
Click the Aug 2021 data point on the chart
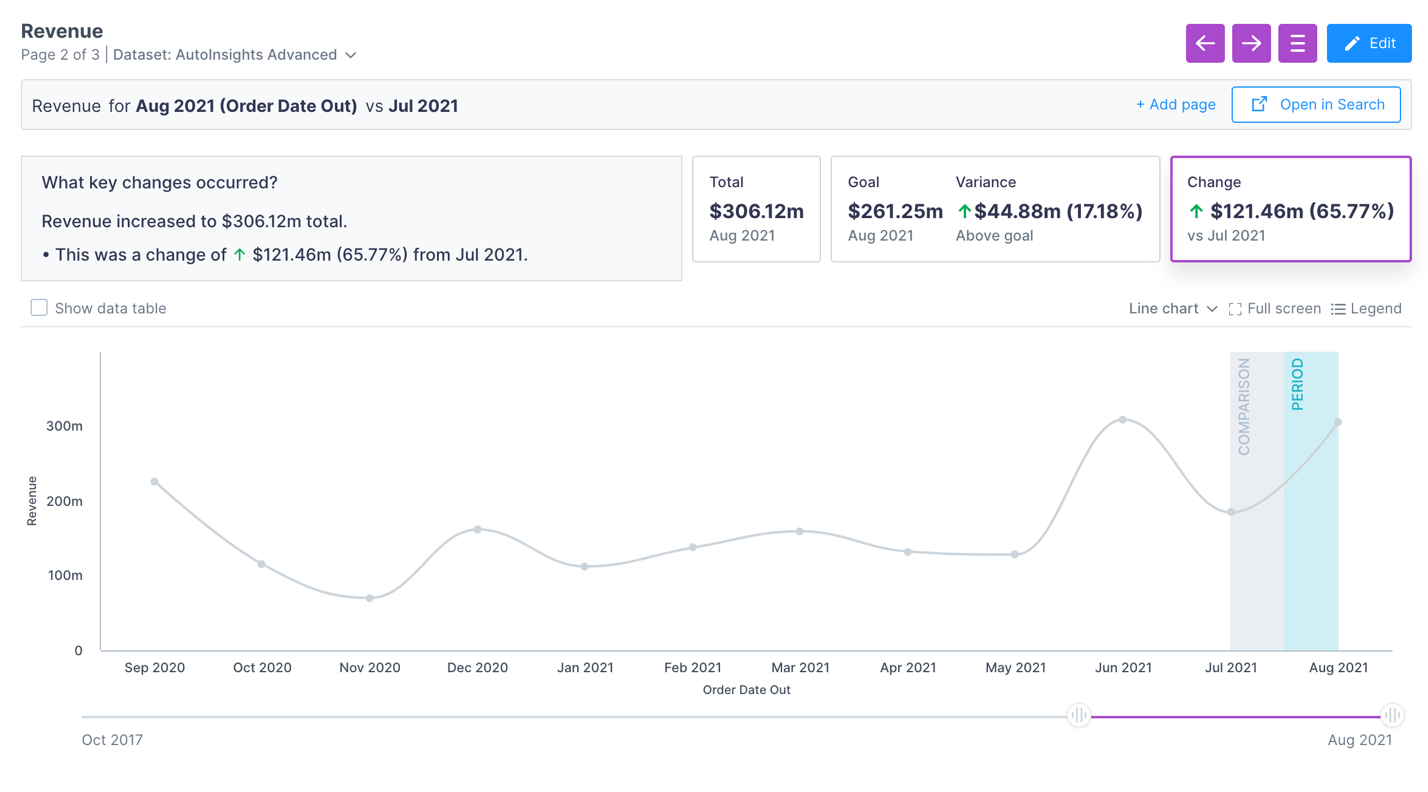coord(1338,424)
